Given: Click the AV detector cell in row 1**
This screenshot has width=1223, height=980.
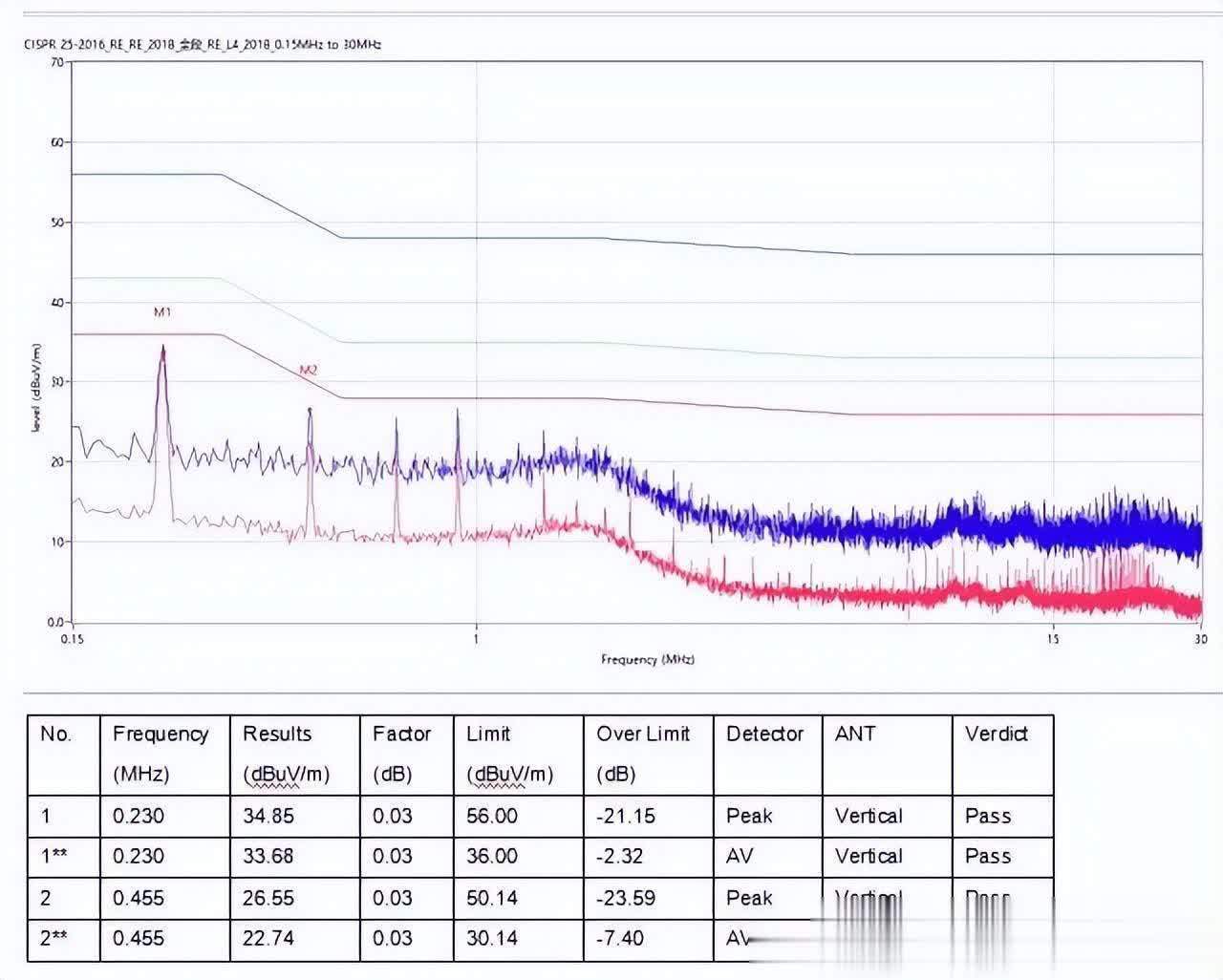Looking at the screenshot, I should (x=740, y=856).
